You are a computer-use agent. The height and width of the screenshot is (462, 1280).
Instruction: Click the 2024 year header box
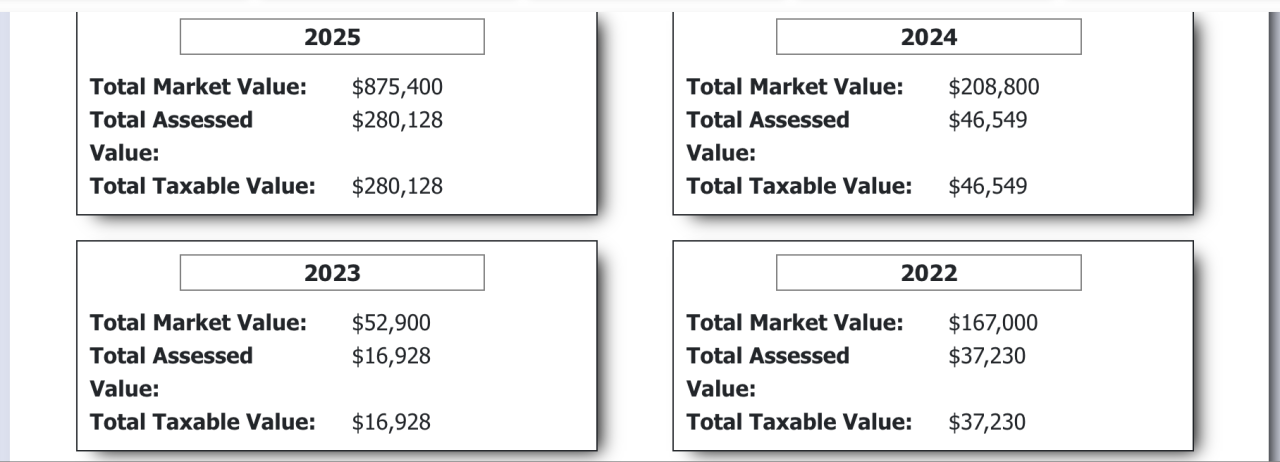[928, 37]
